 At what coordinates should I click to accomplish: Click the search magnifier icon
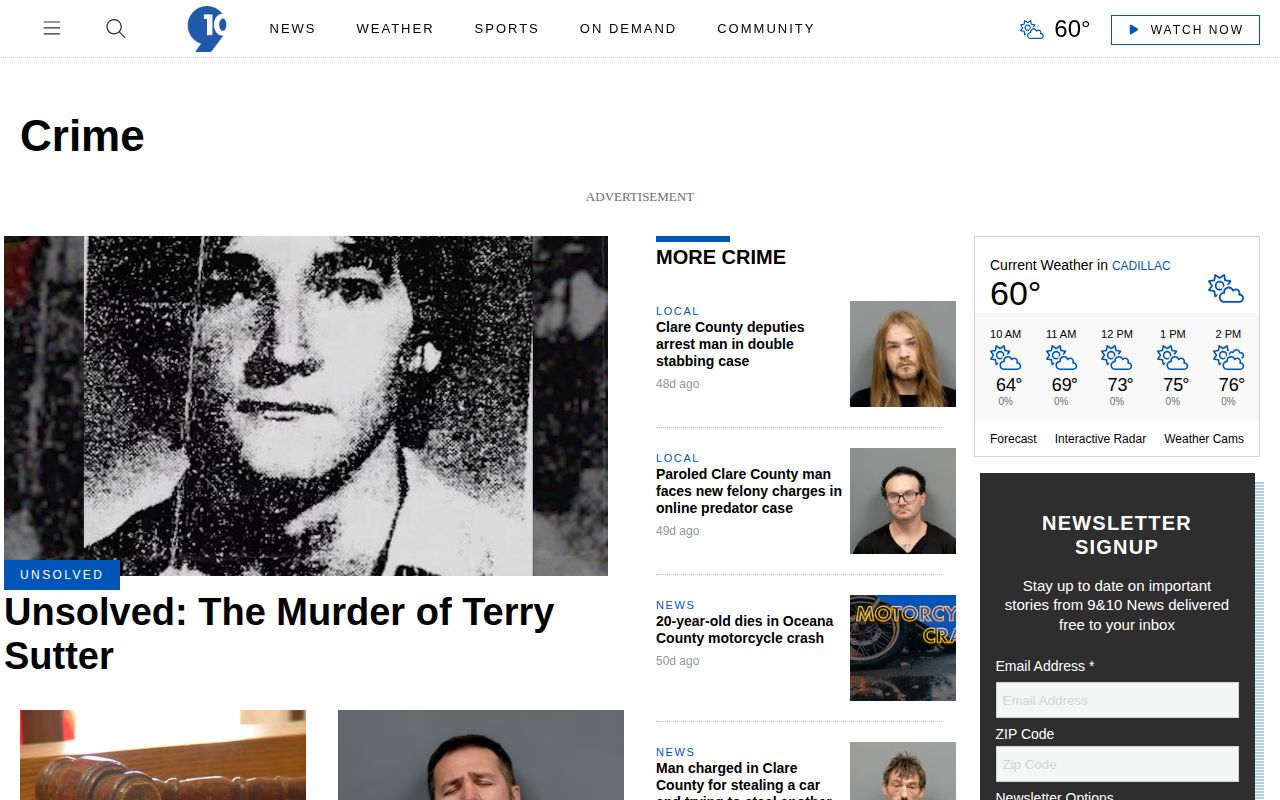(116, 29)
